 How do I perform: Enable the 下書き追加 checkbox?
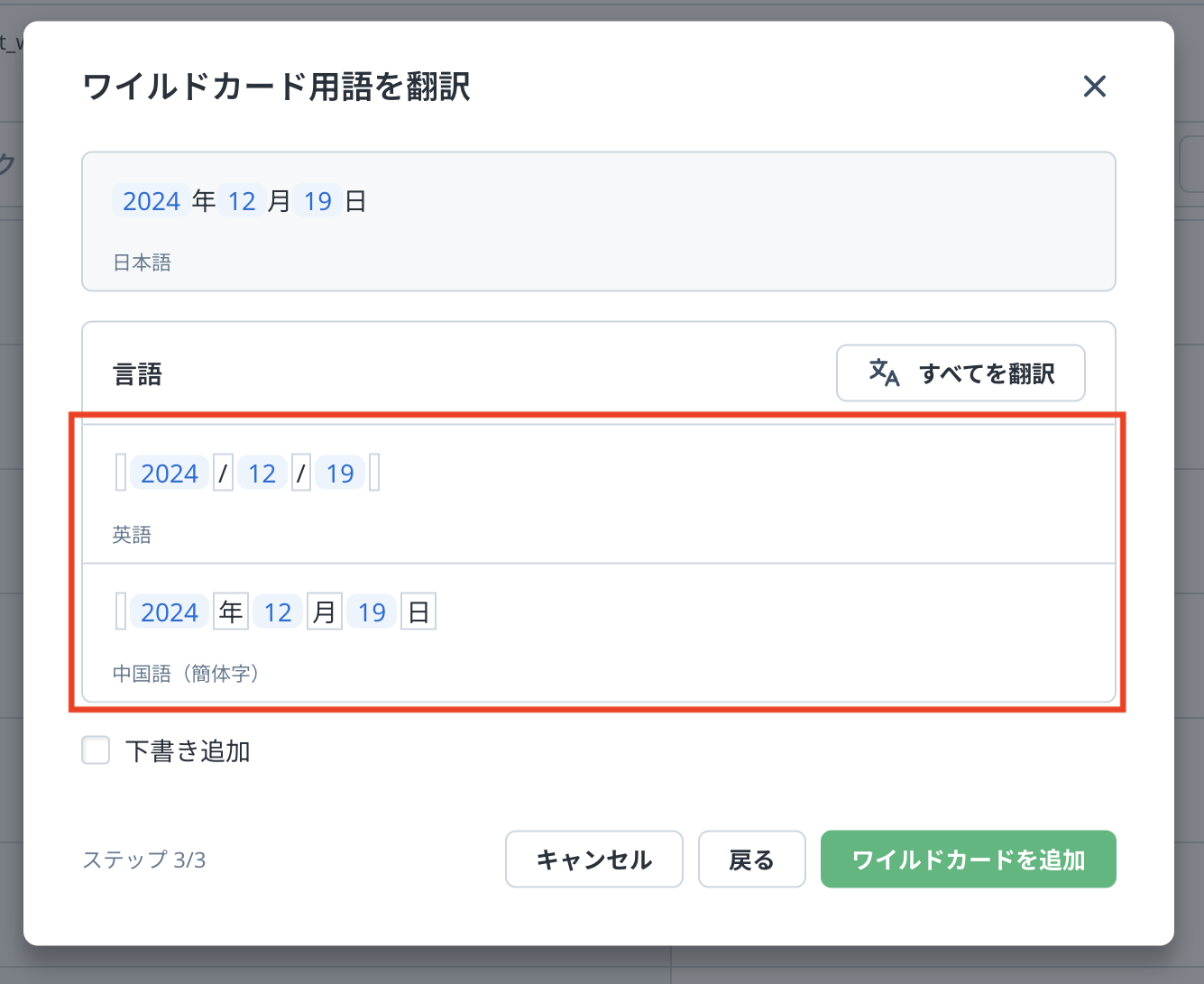[96, 750]
